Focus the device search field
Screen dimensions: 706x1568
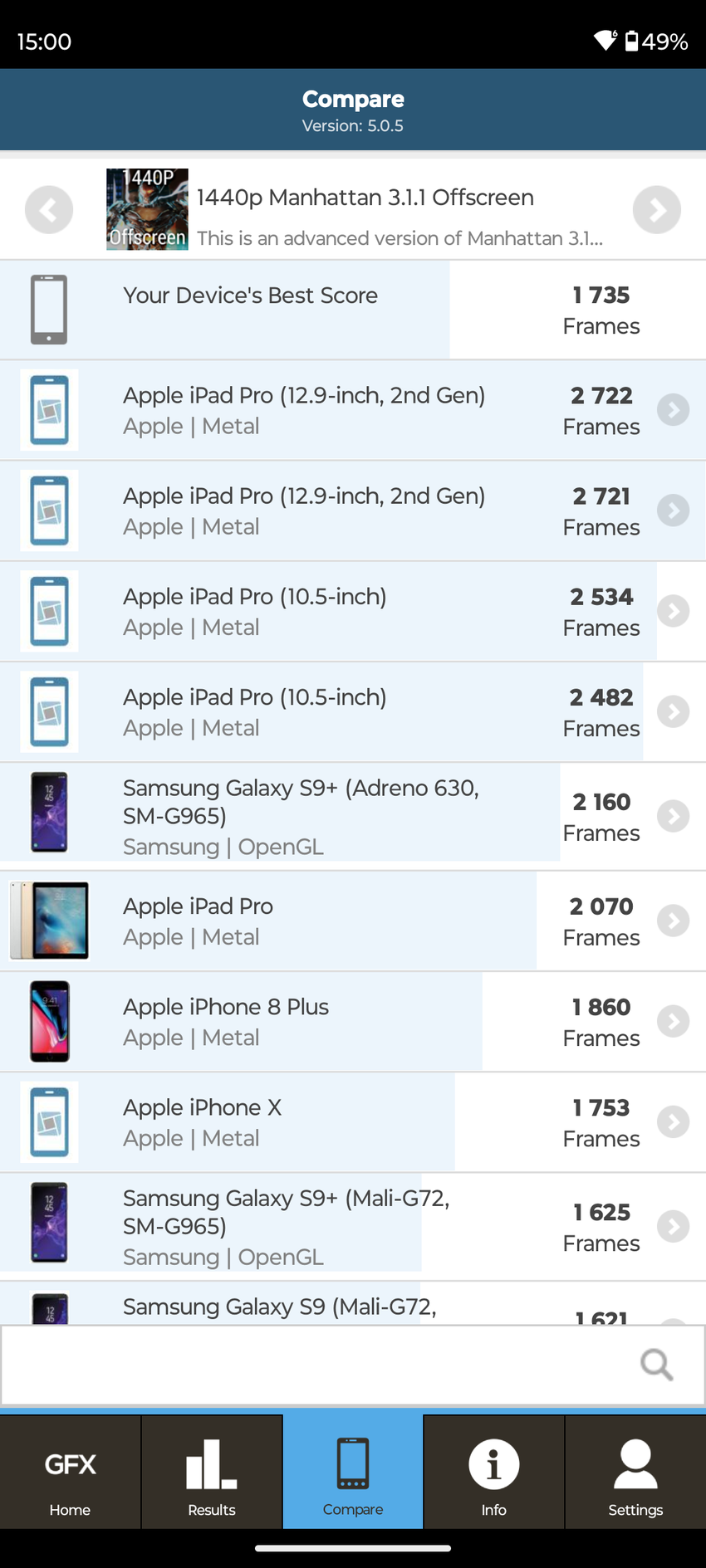coord(316,1364)
